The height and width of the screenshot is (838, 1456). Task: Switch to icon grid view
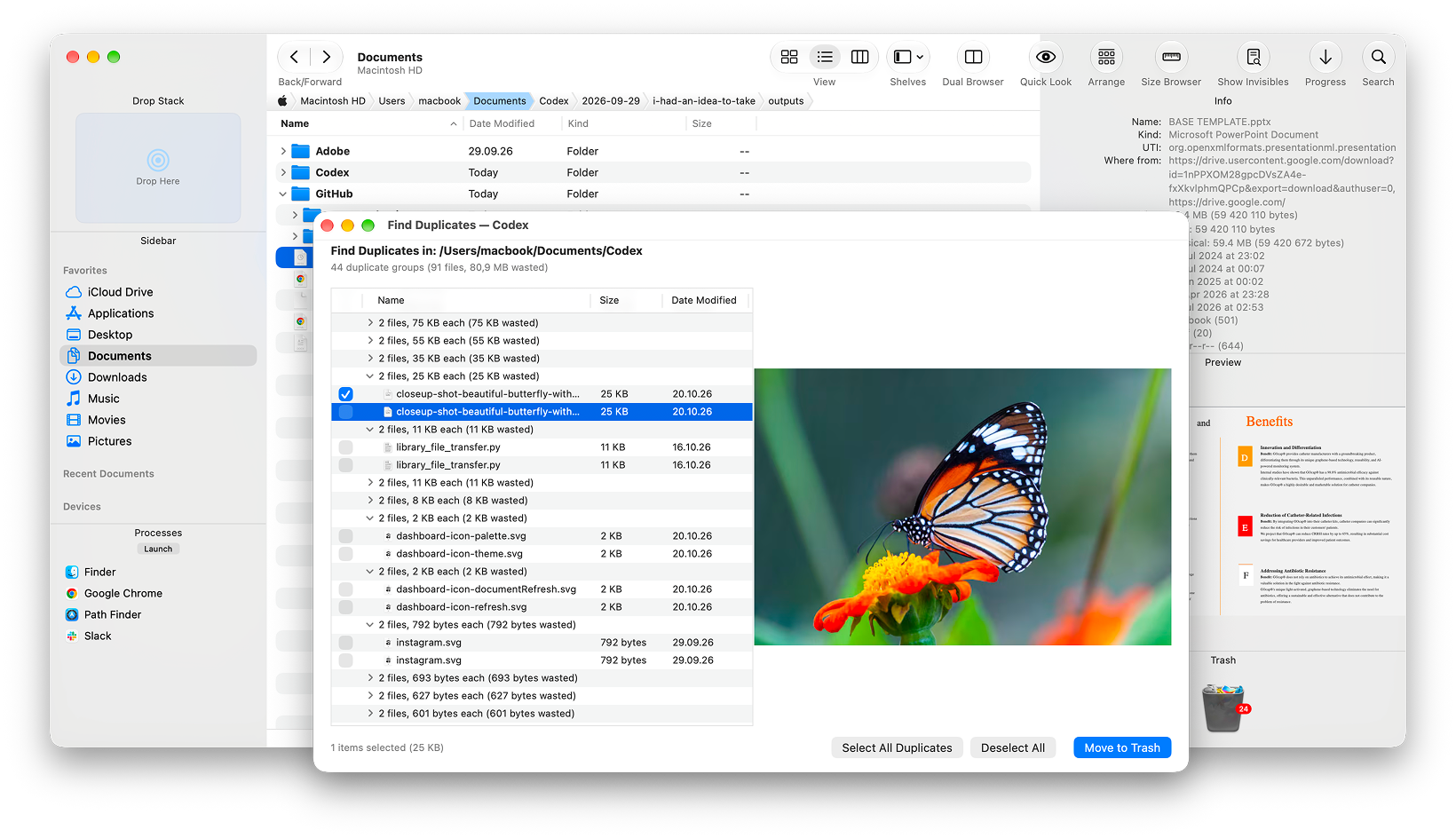(x=789, y=57)
